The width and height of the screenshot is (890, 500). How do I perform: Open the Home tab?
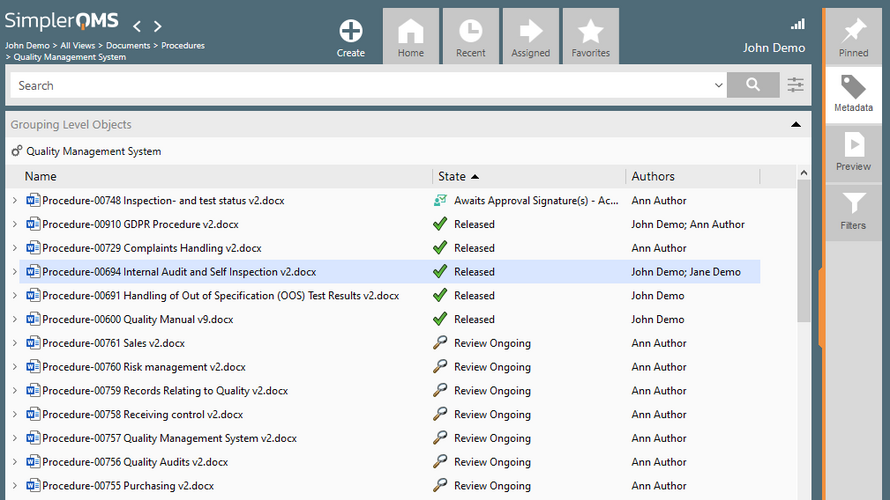[x=411, y=36]
